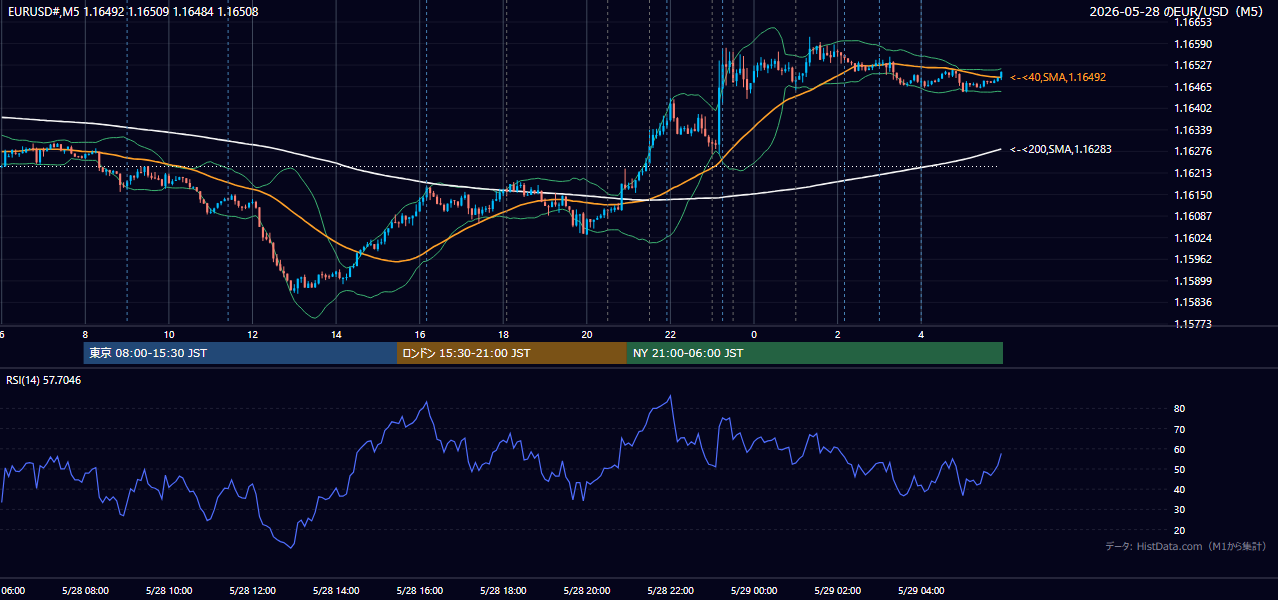Click price axis value 1.15836
Viewport: 1278px width, 600px height.
tap(1192, 302)
